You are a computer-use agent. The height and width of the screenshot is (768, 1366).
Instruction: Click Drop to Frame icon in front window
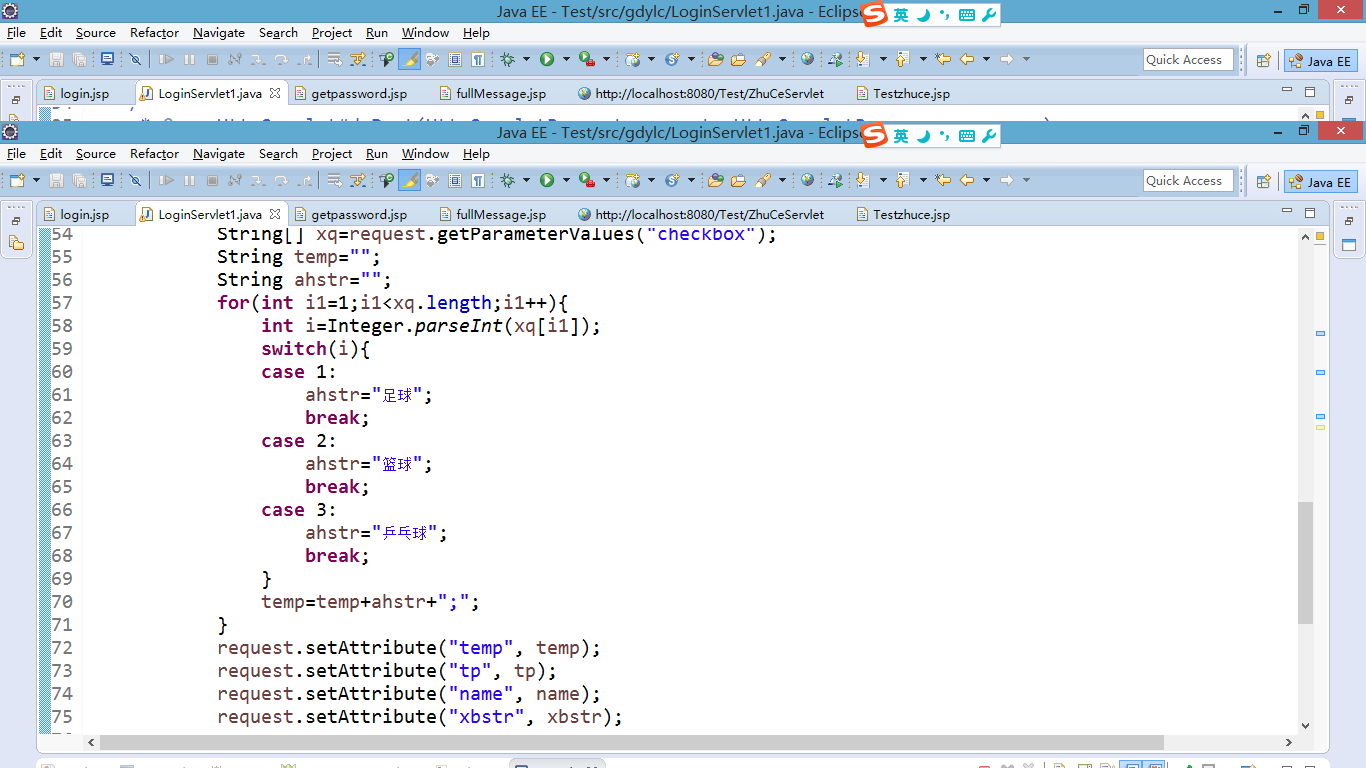click(x=333, y=180)
